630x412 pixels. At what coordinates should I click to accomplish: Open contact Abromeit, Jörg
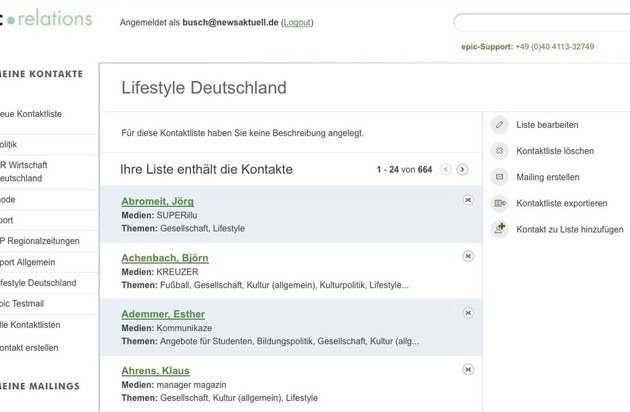coord(157,201)
